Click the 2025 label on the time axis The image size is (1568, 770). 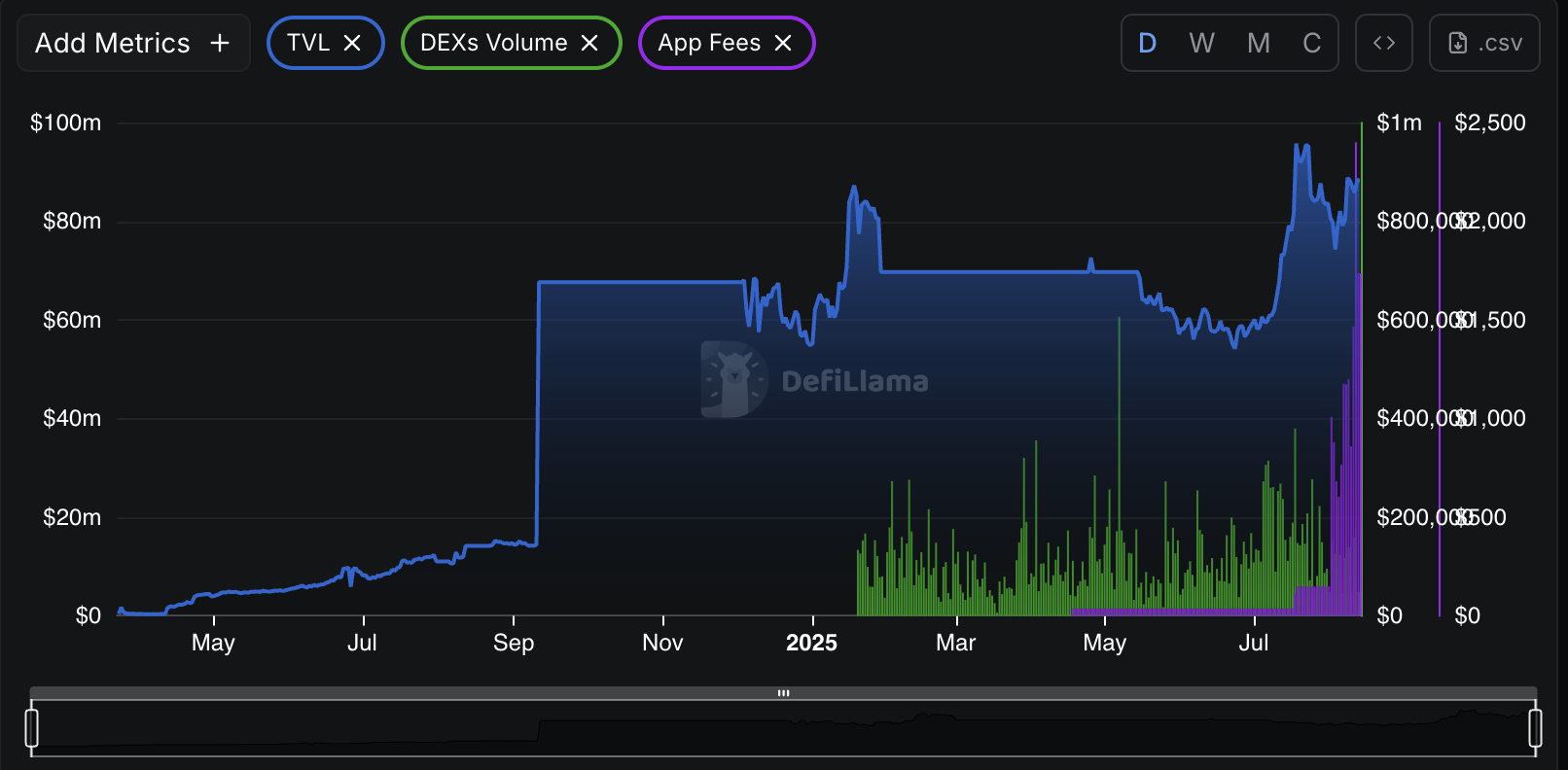click(x=811, y=643)
